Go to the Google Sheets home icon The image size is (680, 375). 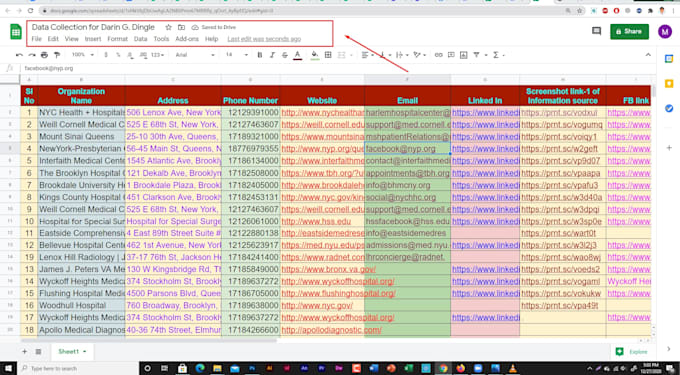tap(16, 32)
